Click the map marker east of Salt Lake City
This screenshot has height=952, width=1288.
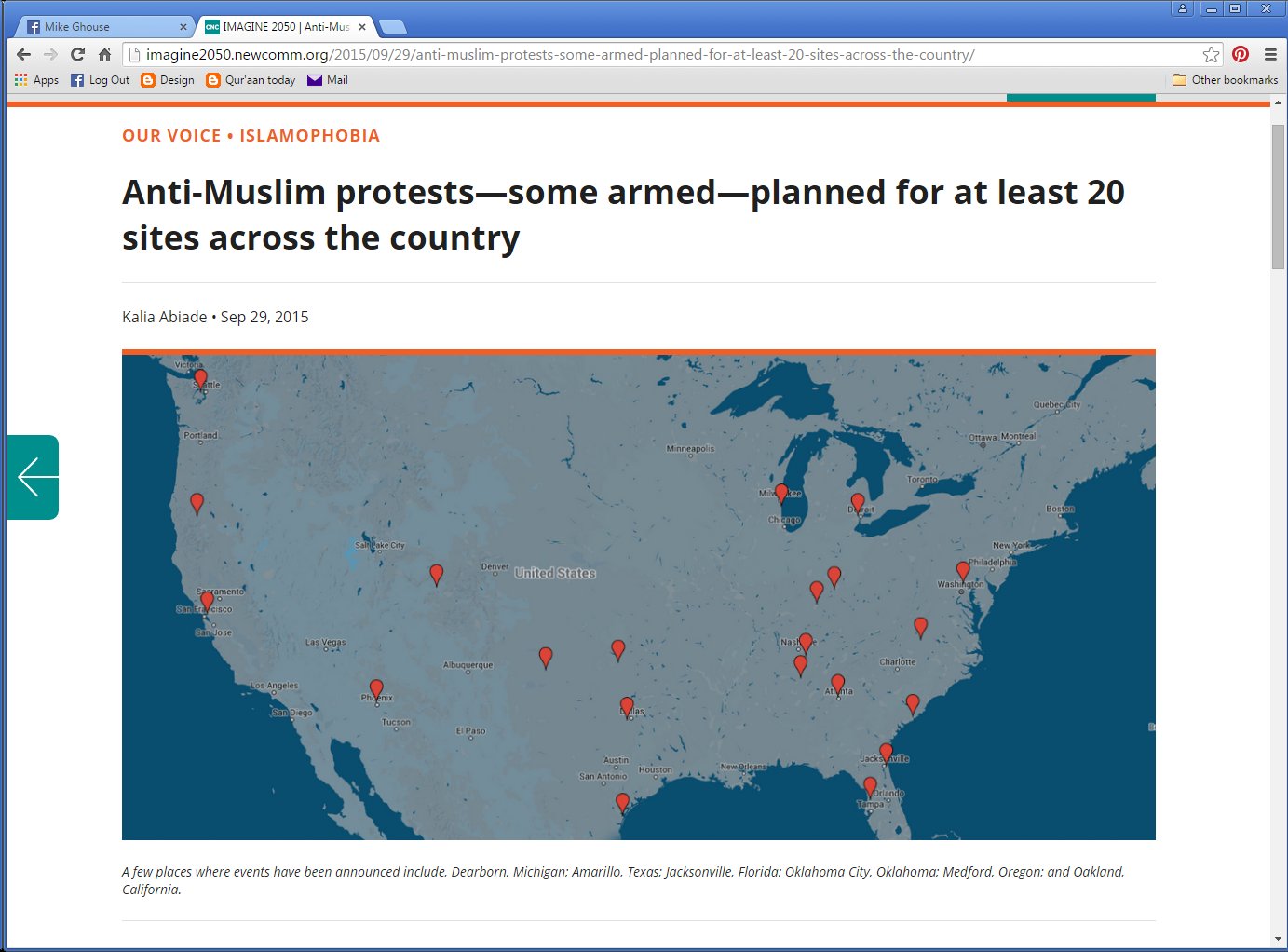pos(436,575)
